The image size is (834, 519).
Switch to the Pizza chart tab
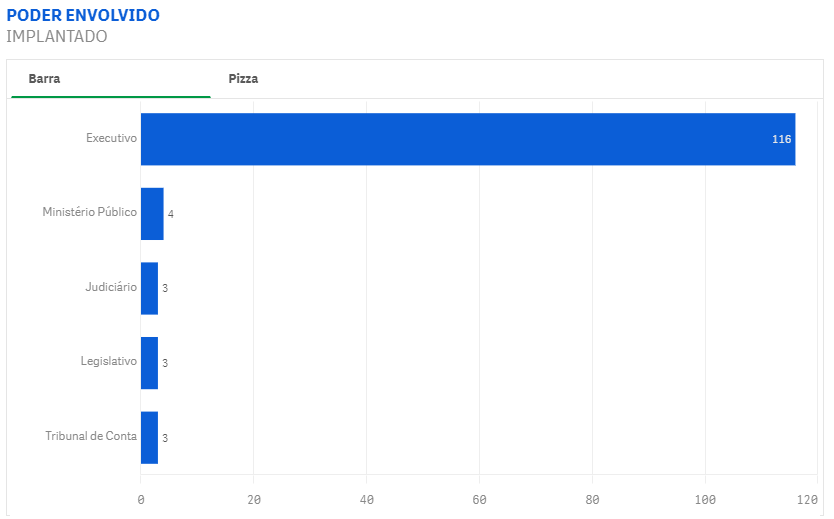(243, 79)
